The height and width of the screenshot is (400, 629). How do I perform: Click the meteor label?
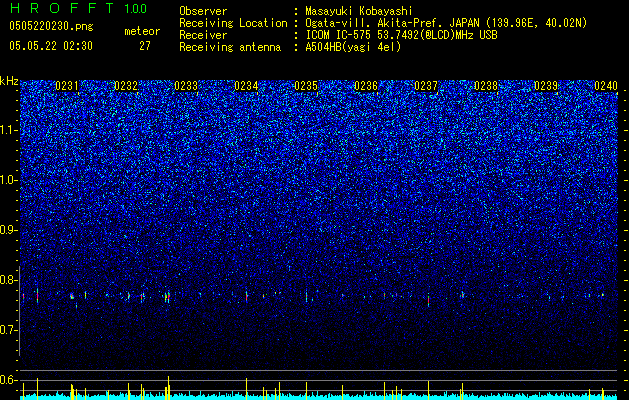click(142, 31)
